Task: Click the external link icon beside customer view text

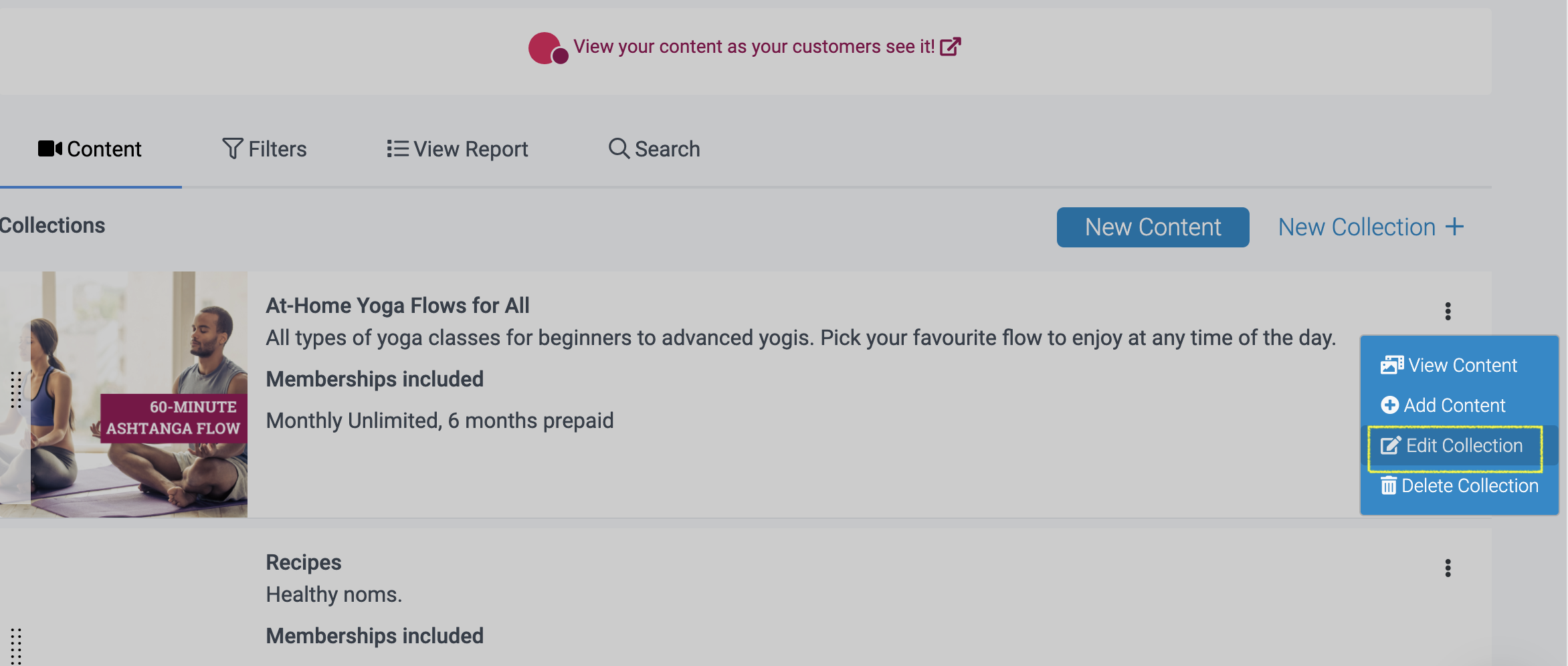Action: [x=951, y=47]
